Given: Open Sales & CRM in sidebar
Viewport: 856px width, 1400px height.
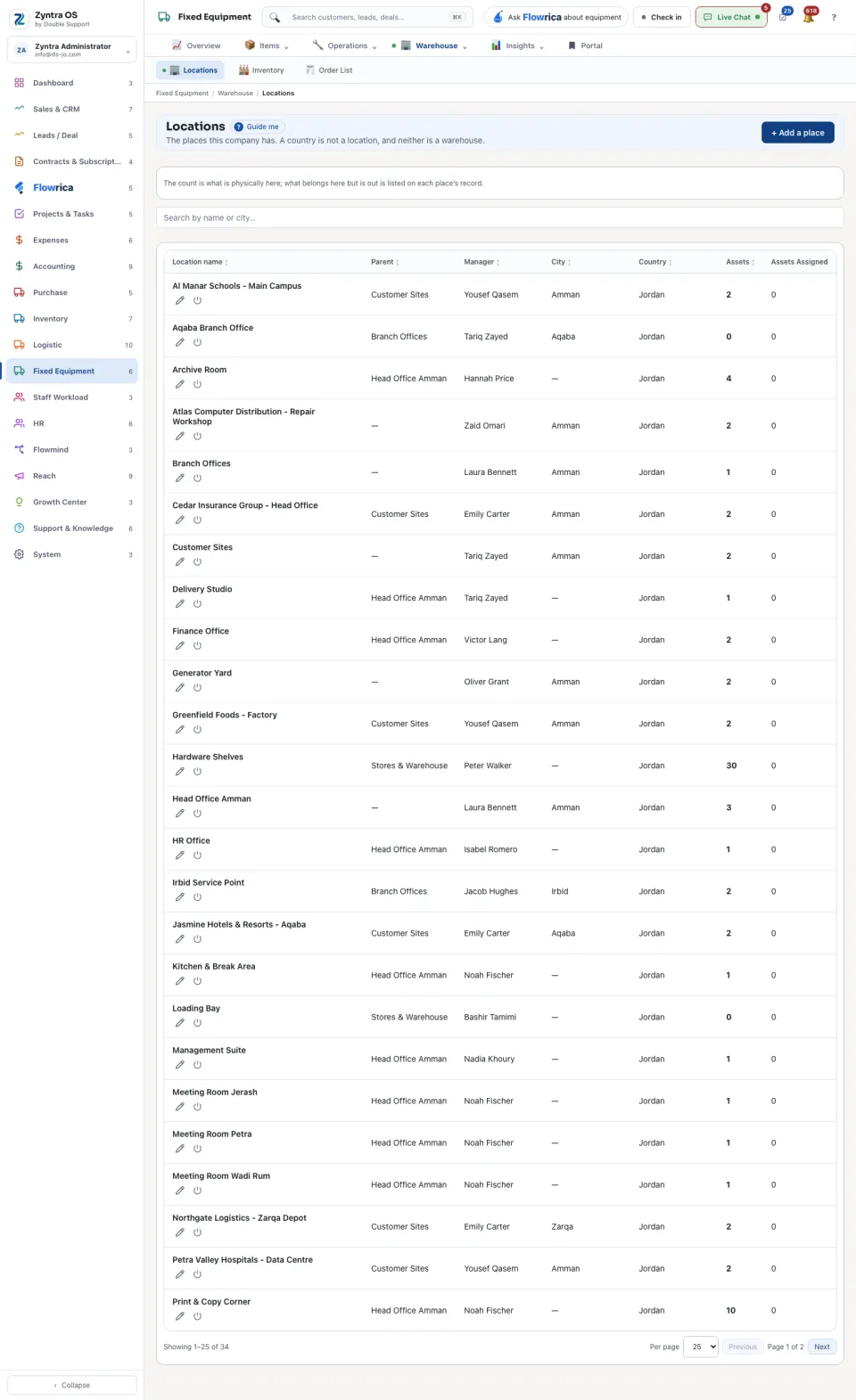Looking at the screenshot, I should [x=71, y=109].
